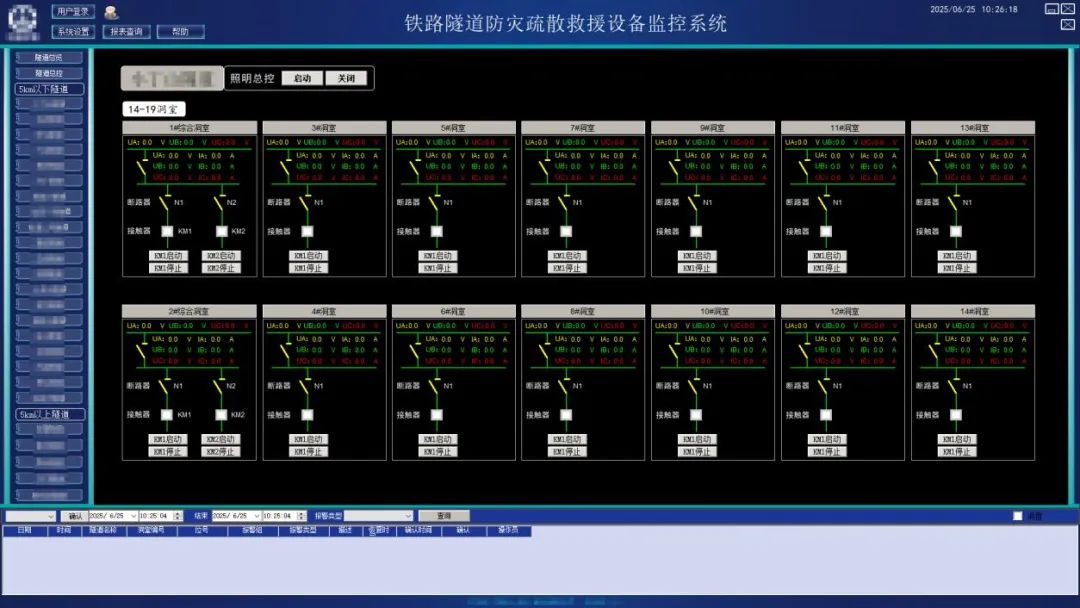Open the 报表查询 menu
Viewport: 1080px width, 608px height.
(x=126, y=31)
